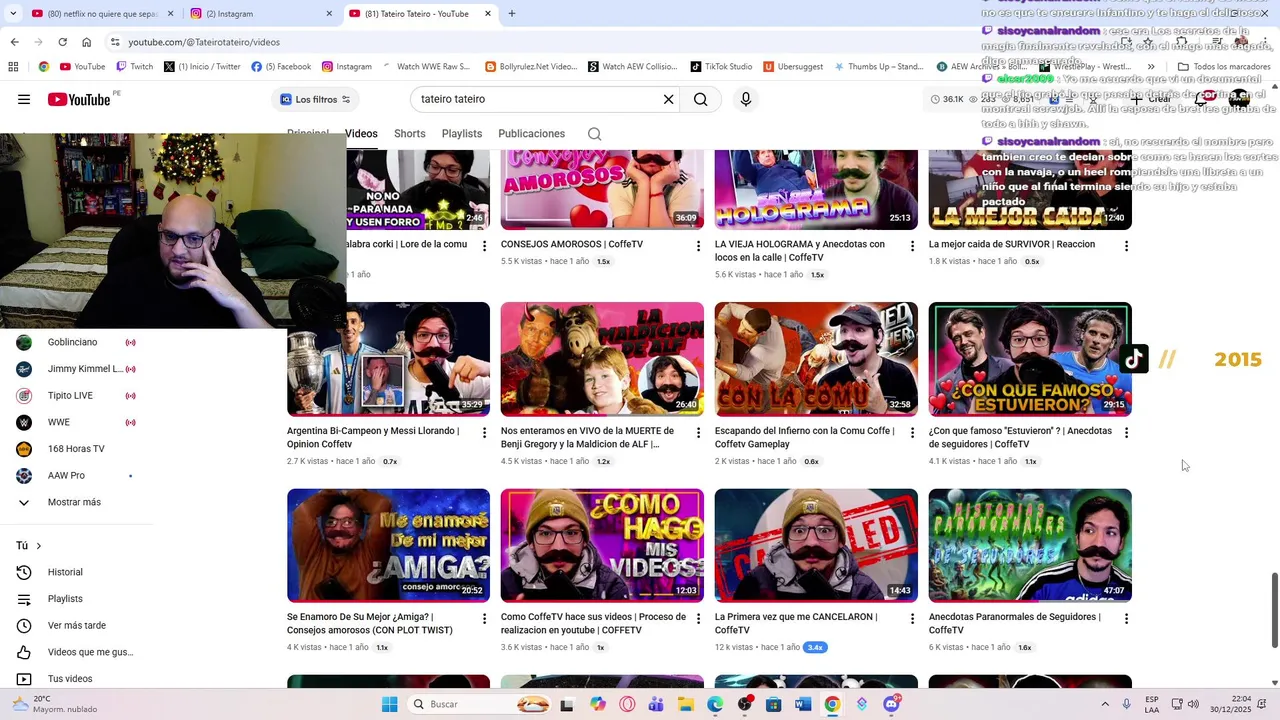The height and width of the screenshot is (720, 1280).
Task: Click the browser home button
Action: pos(87,42)
